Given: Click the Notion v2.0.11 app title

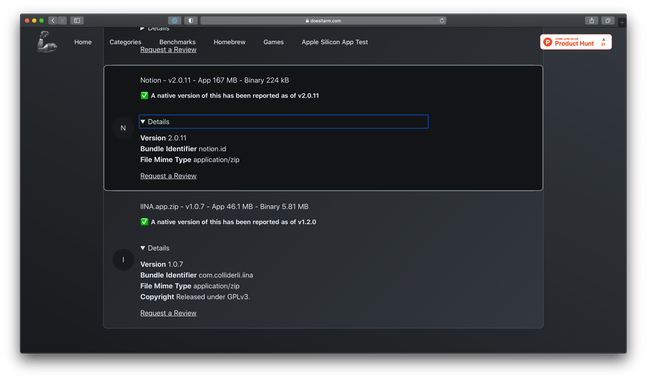Looking at the screenshot, I should (x=215, y=80).
